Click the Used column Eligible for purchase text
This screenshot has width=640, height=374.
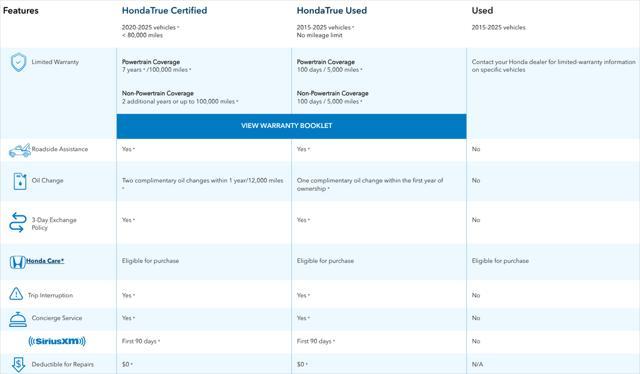(x=500, y=261)
